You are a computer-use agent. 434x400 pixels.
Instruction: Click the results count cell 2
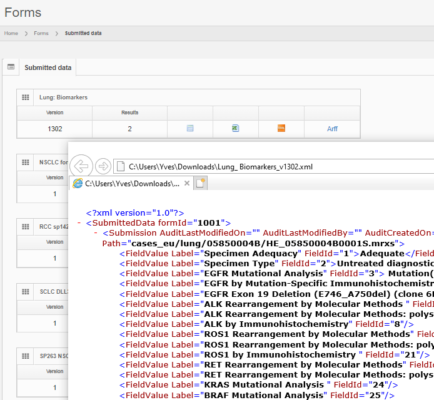[130, 129]
